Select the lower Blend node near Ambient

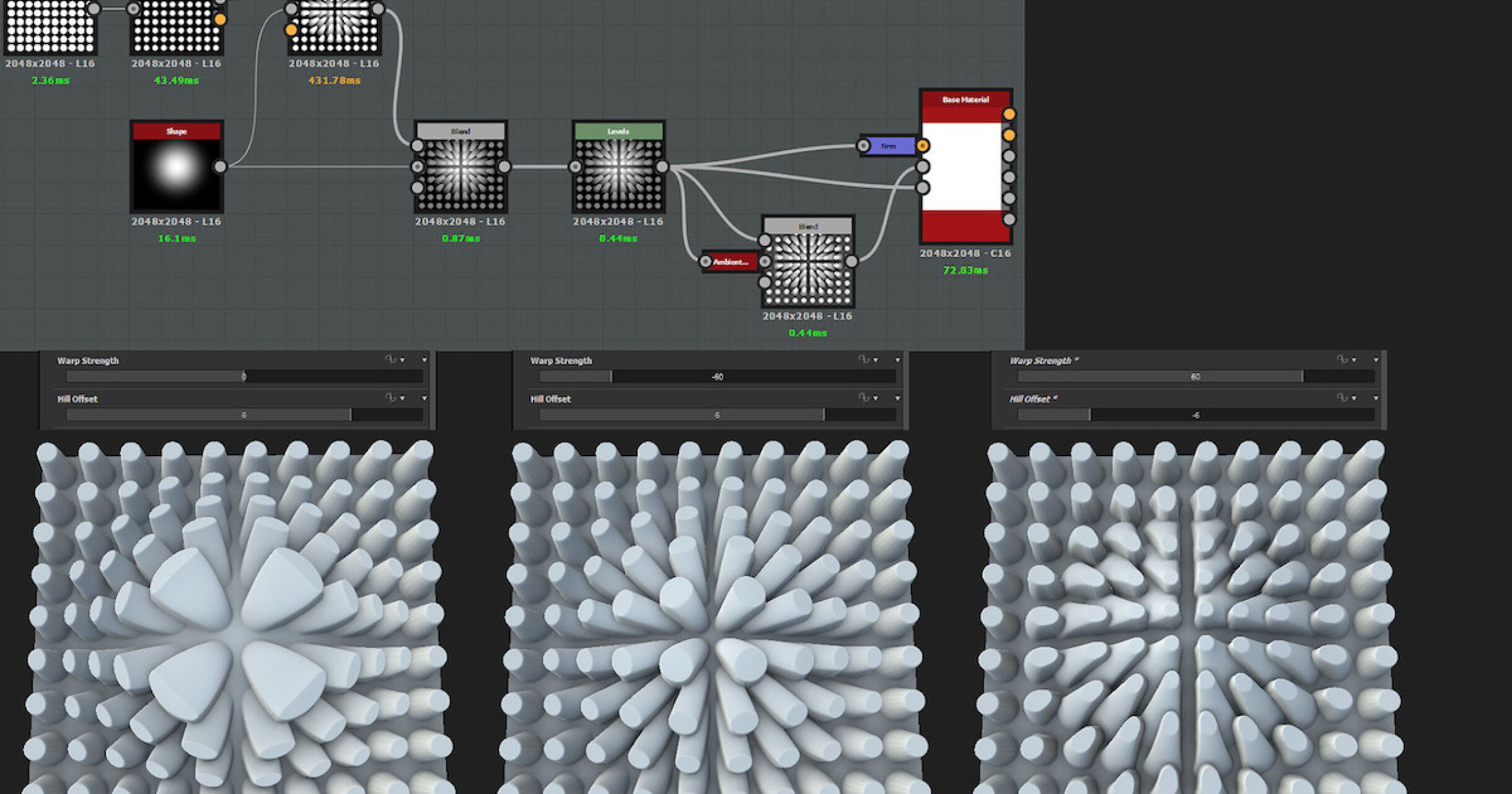click(x=807, y=262)
